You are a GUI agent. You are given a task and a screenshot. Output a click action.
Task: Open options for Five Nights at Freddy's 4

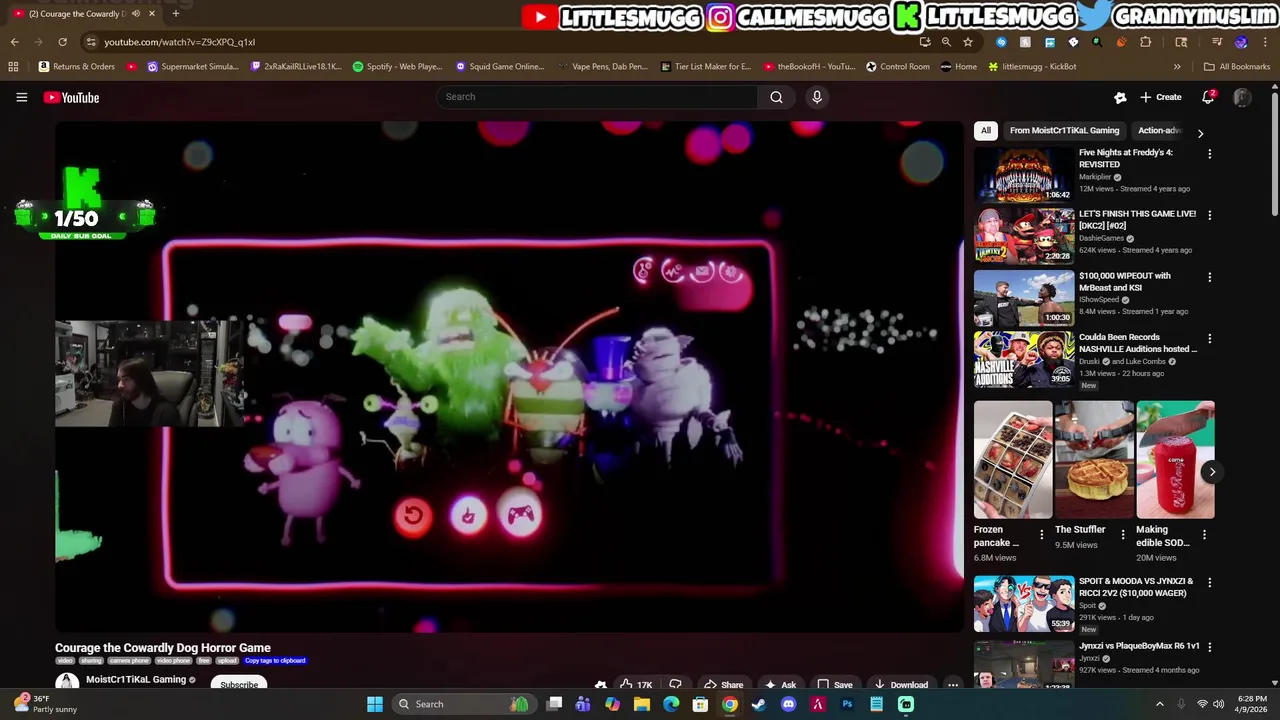tap(1209, 154)
